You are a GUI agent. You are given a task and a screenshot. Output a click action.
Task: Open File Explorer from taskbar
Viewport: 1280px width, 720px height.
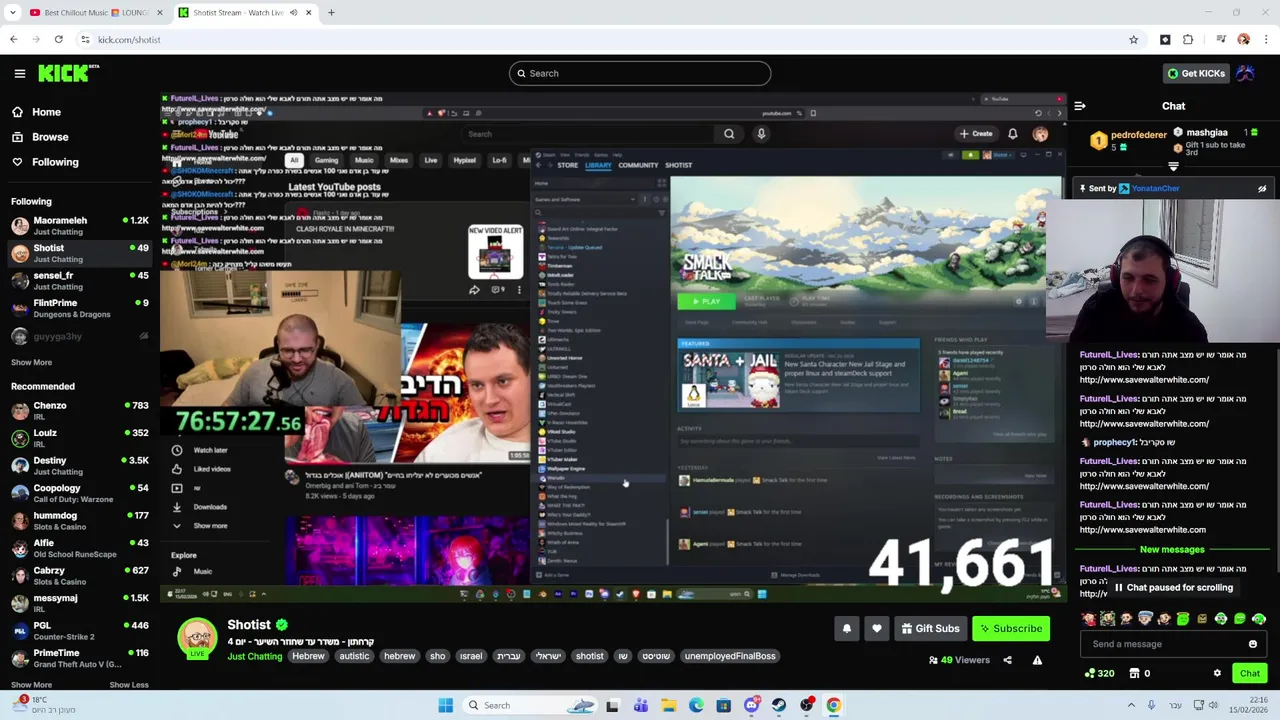668,705
